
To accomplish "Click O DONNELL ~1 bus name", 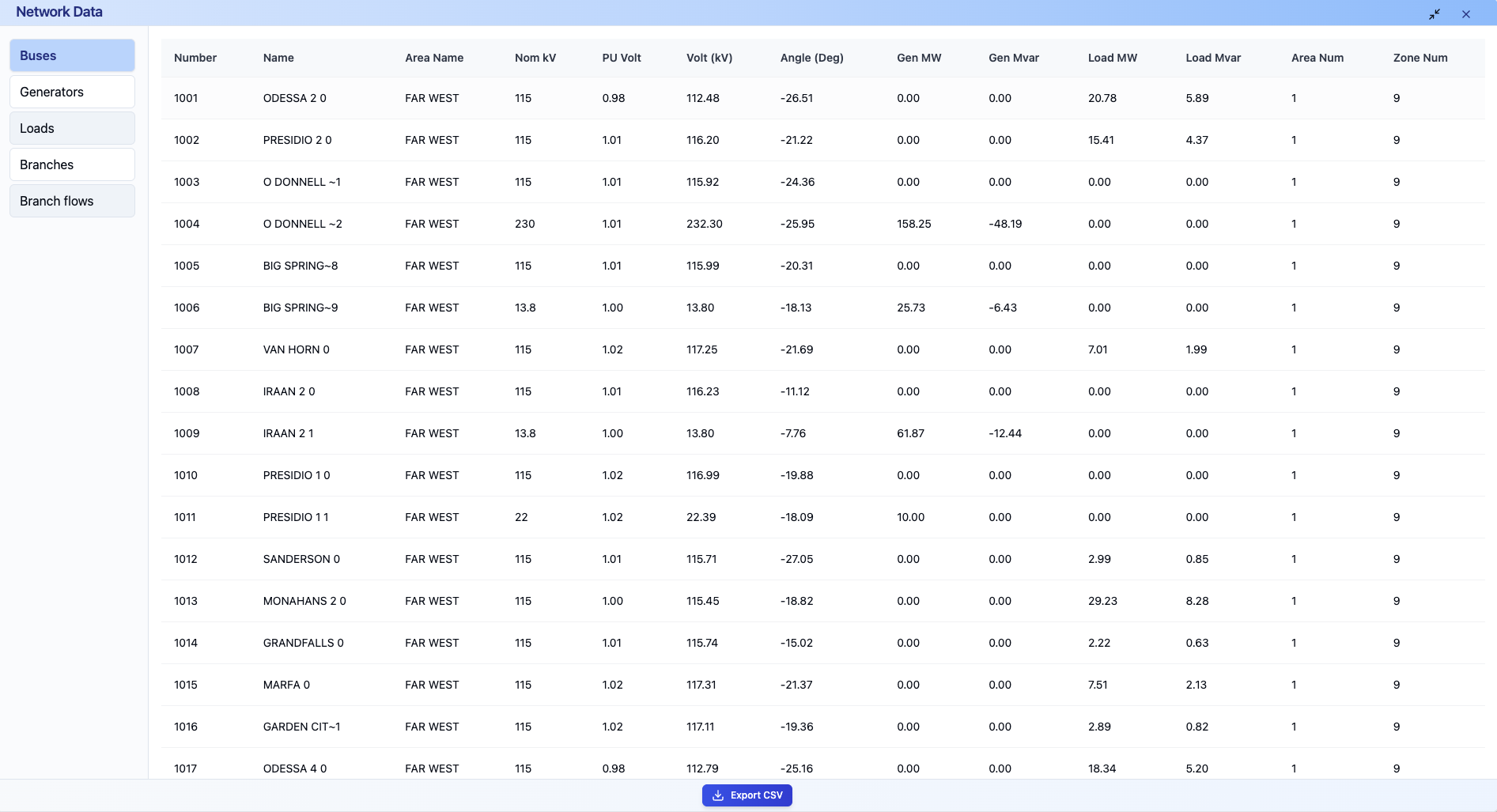I will [x=302, y=182].
